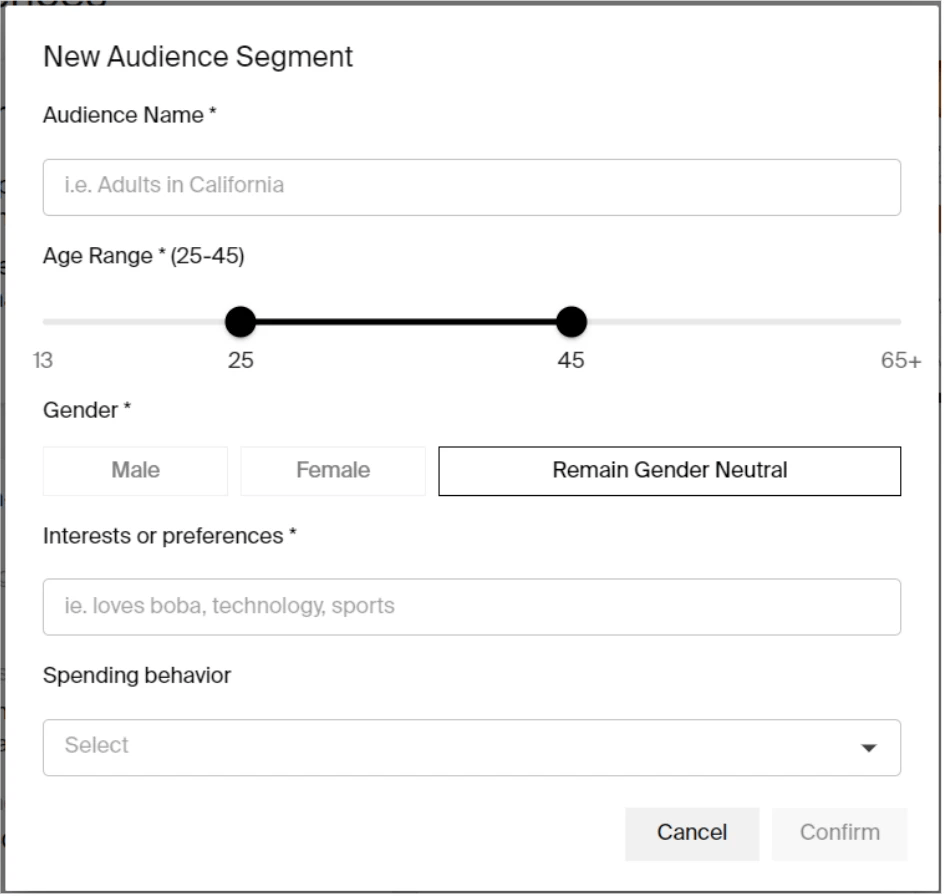Click the slider track between the two handles
The height and width of the screenshot is (896, 944).
[x=405, y=321]
